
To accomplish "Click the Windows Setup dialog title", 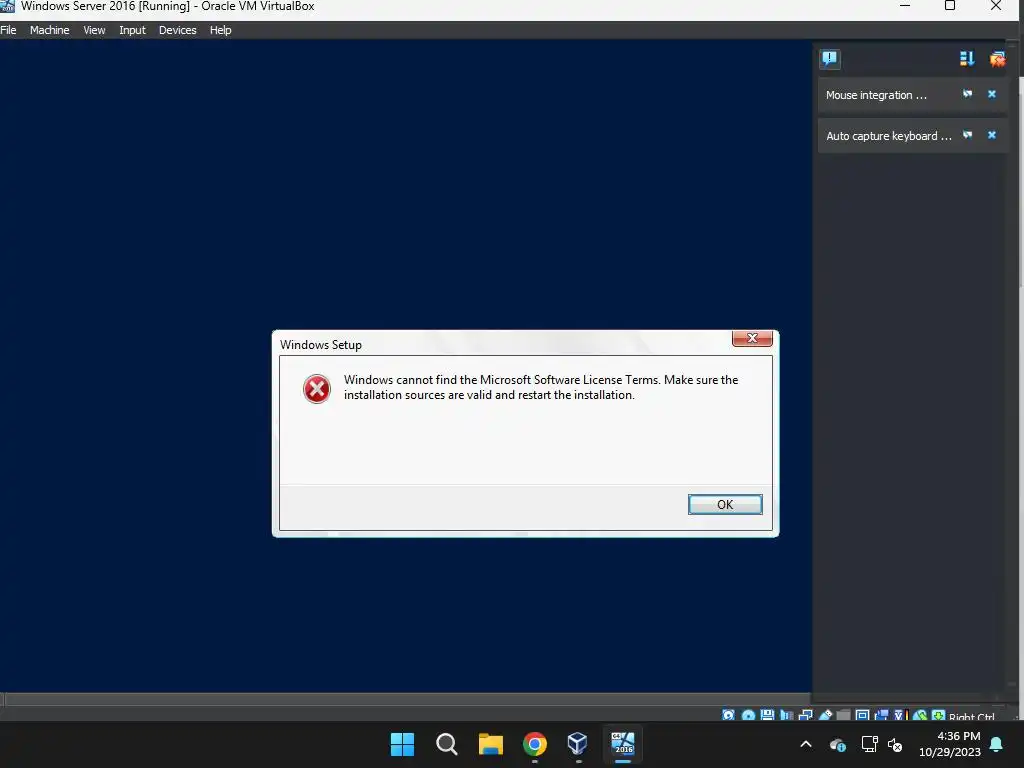I will (x=321, y=345).
